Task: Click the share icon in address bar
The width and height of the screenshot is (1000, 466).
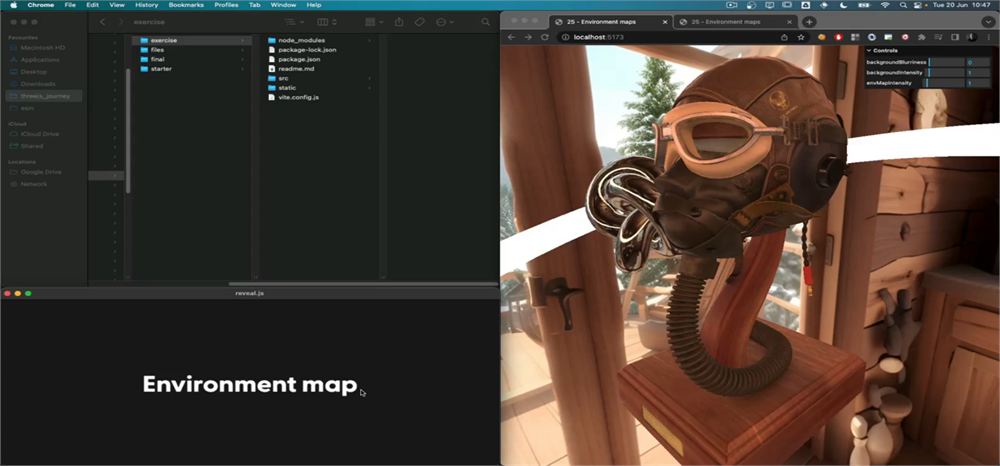Action: tap(784, 37)
